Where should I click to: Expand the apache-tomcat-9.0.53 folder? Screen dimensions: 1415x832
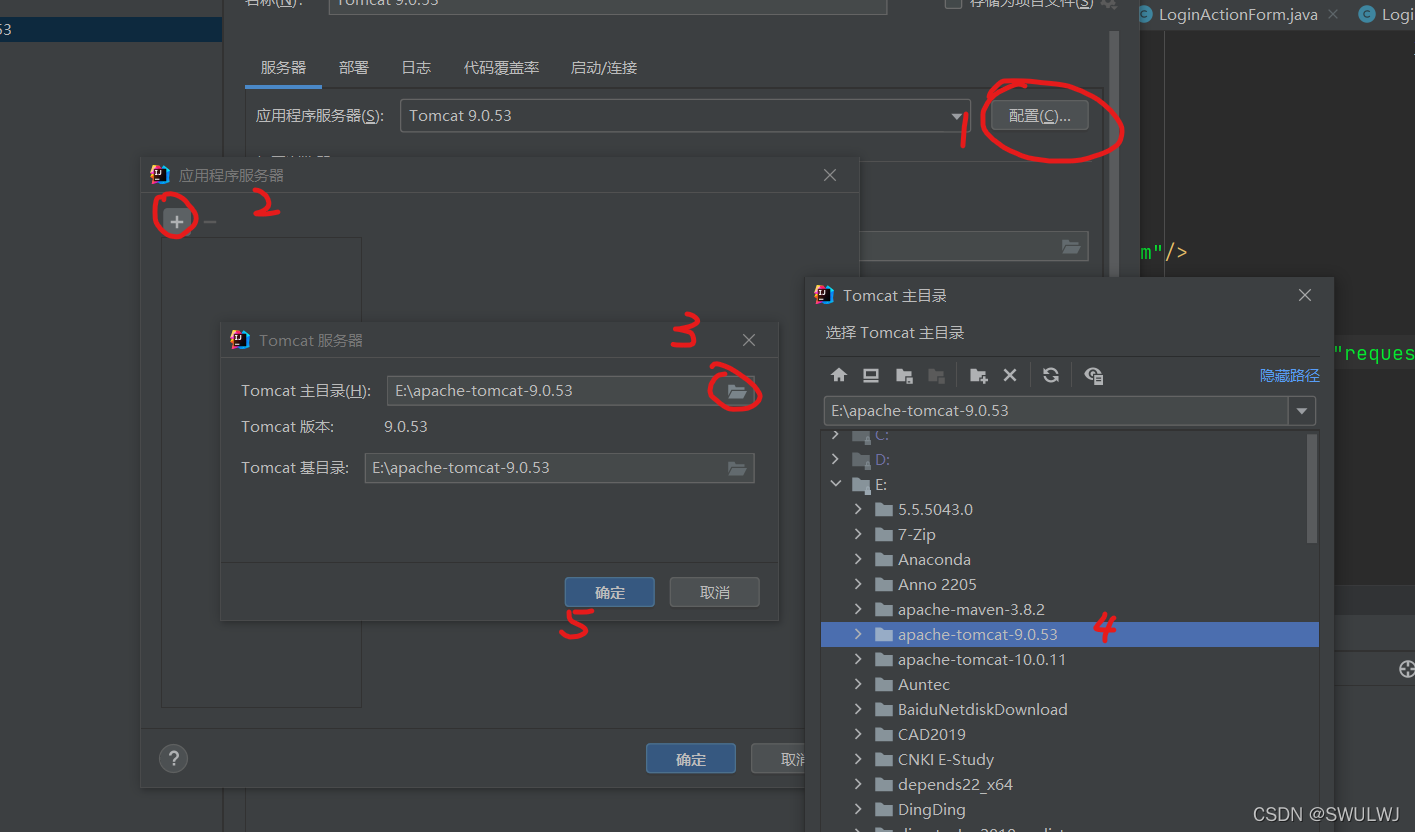pyautogui.click(x=858, y=635)
